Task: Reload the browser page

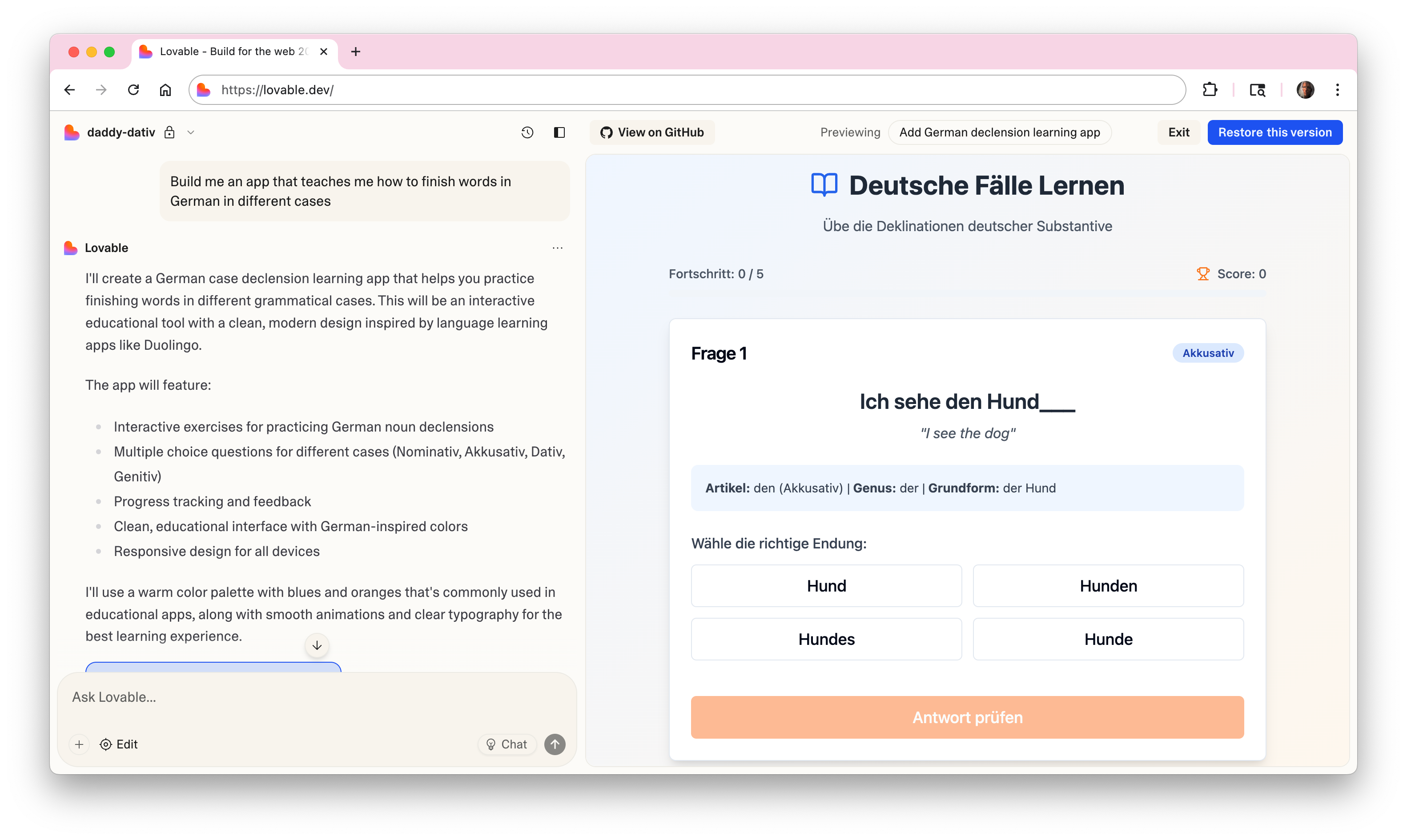Action: point(133,90)
